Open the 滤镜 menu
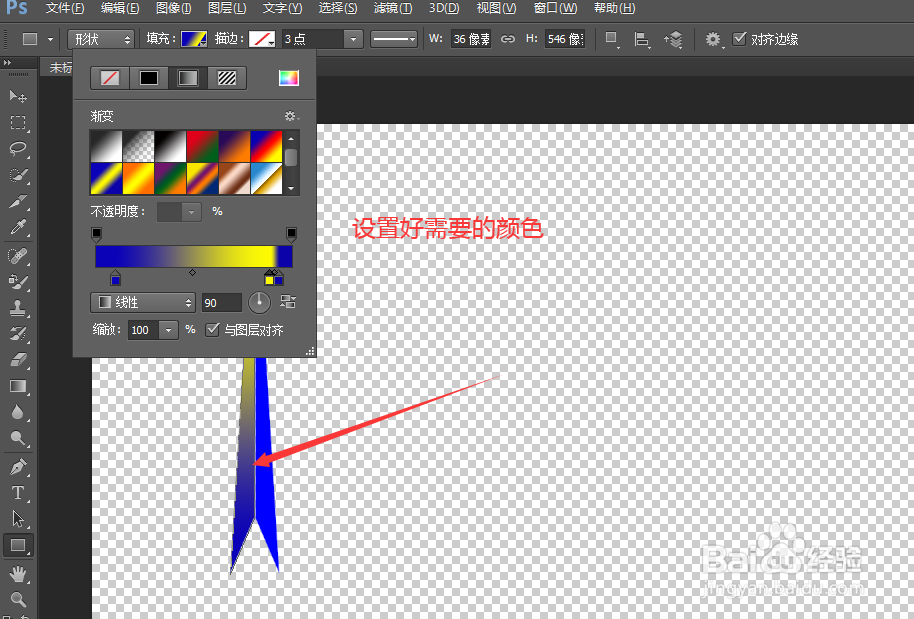914x619 pixels. point(392,8)
